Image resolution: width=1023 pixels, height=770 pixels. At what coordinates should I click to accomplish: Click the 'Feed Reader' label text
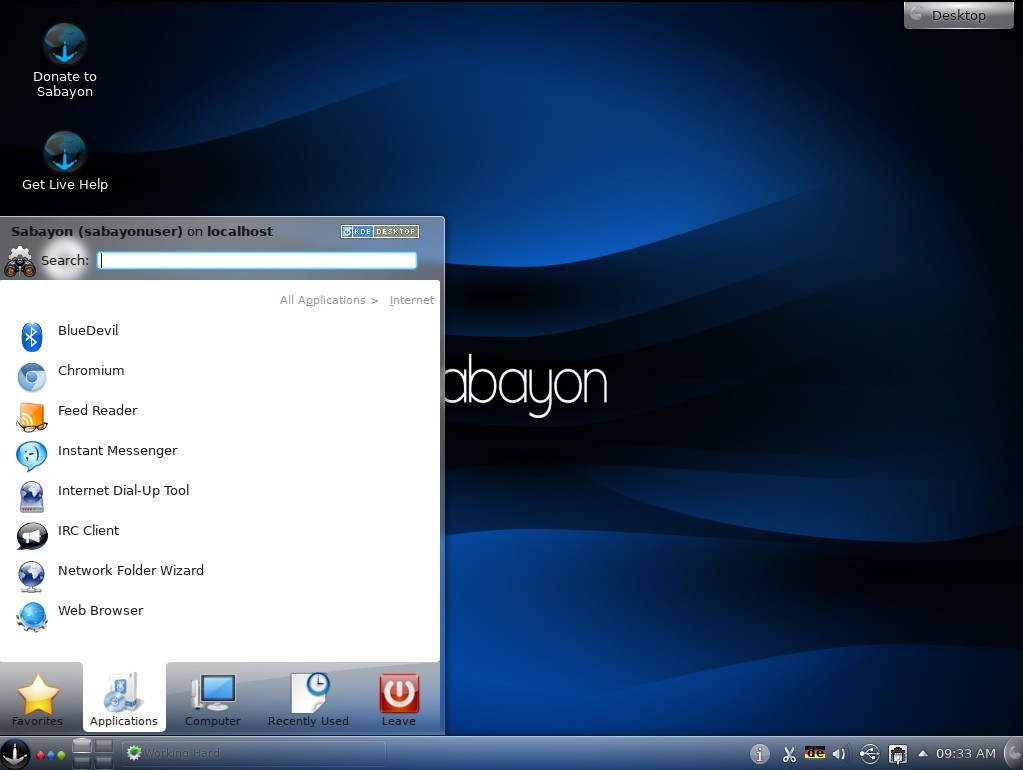(98, 410)
